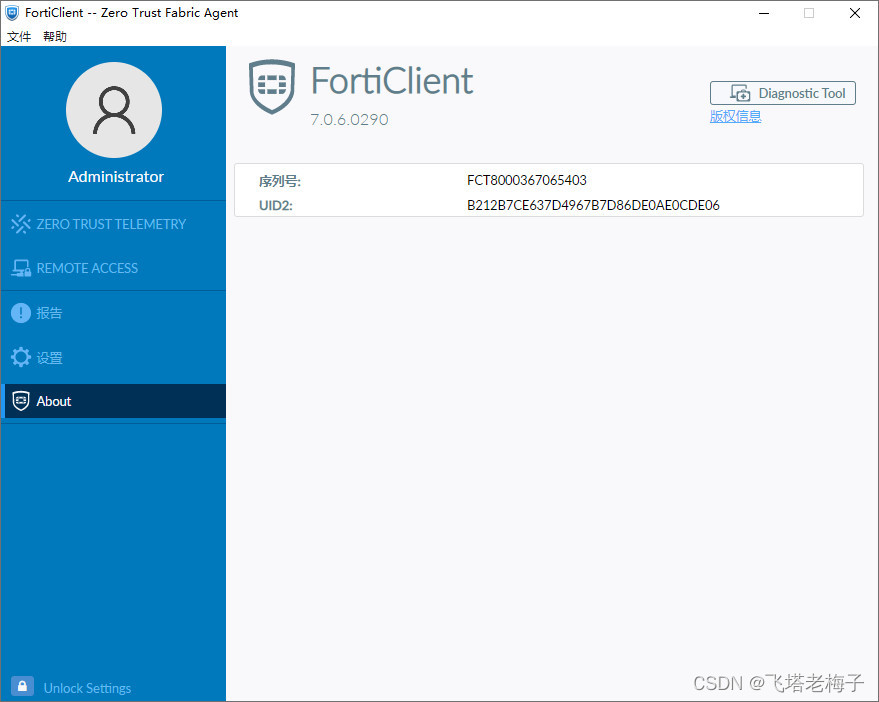Open the 帮助 menu
879x702 pixels.
pyautogui.click(x=55, y=36)
